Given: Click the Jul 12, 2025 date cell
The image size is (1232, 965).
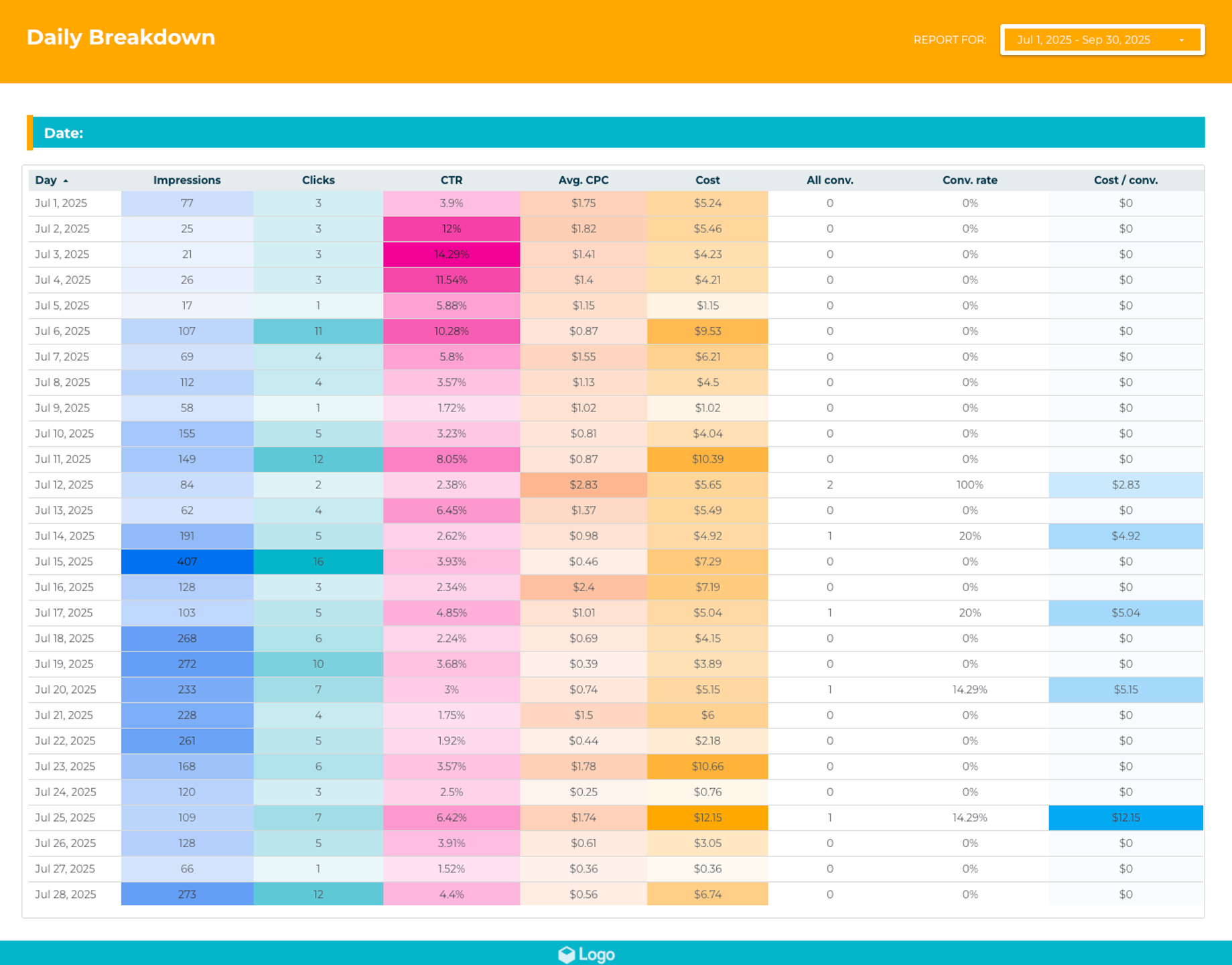Looking at the screenshot, I should click(x=64, y=485).
